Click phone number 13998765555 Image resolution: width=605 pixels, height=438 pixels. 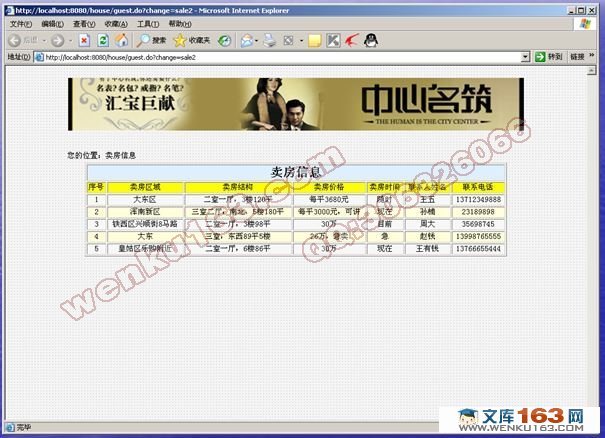coord(478,236)
